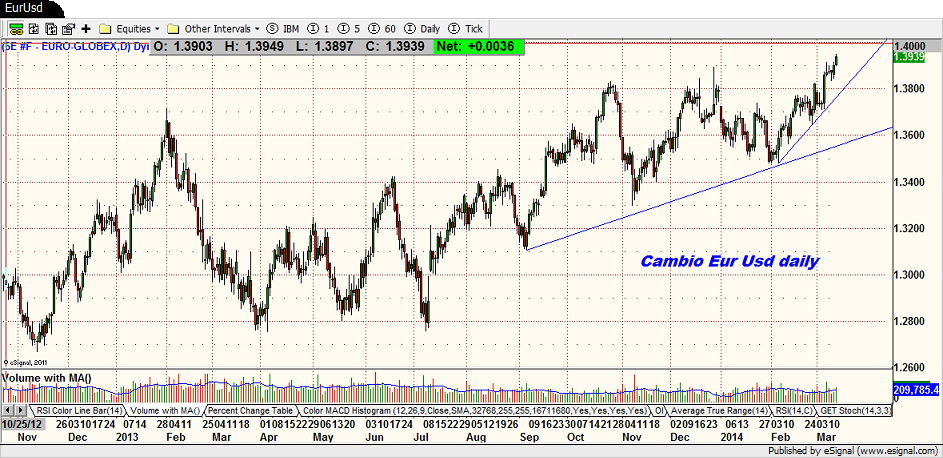Open the Percent Change Table tab
The image size is (943, 458).
[251, 411]
